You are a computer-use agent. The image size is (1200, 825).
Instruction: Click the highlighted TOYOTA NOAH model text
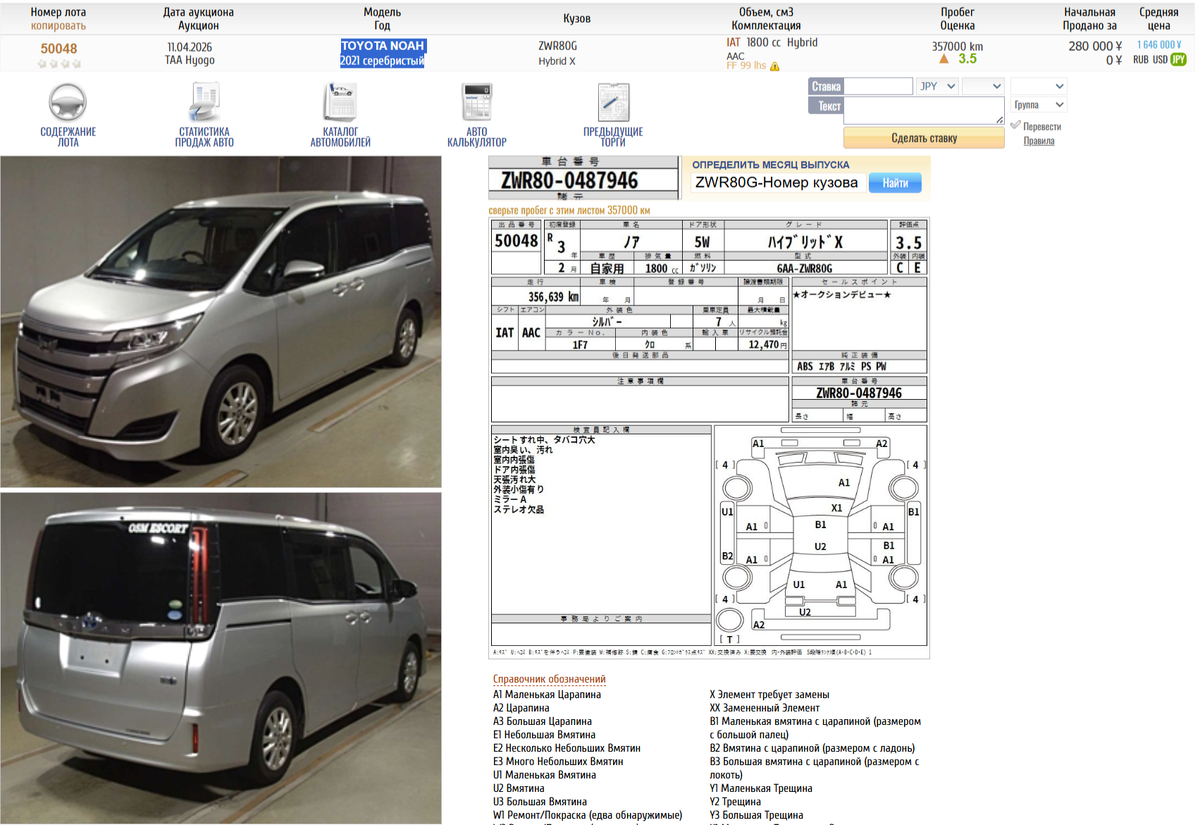coord(383,46)
